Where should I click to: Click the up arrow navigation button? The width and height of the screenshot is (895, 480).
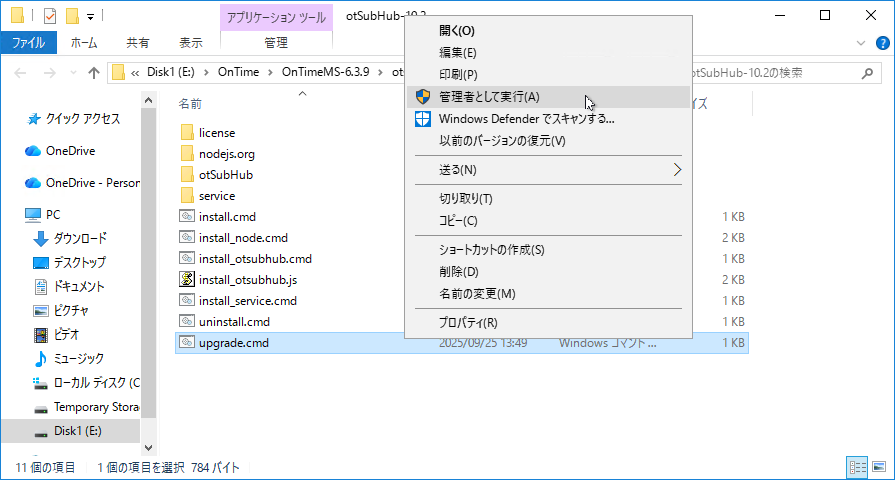coord(93,73)
